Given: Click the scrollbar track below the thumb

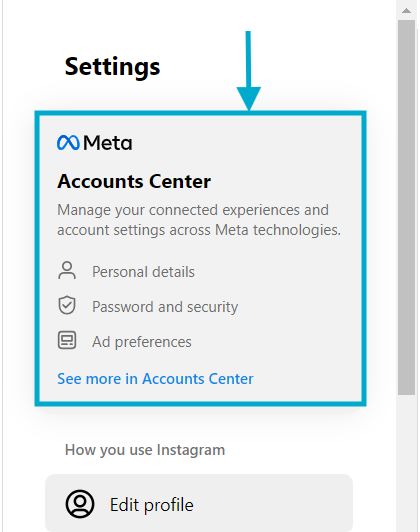Looking at the screenshot, I should pos(406,463).
